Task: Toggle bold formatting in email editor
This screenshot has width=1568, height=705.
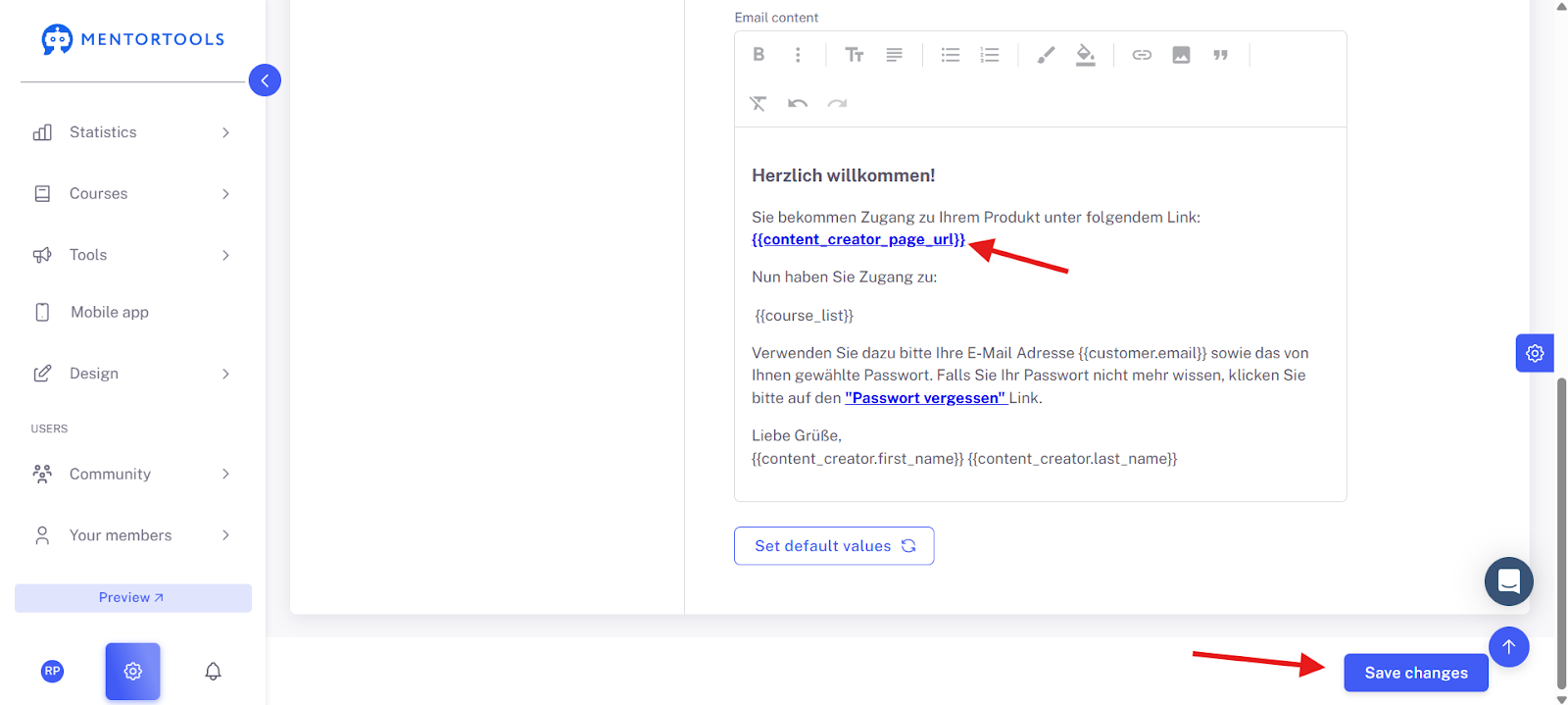Action: click(x=759, y=55)
